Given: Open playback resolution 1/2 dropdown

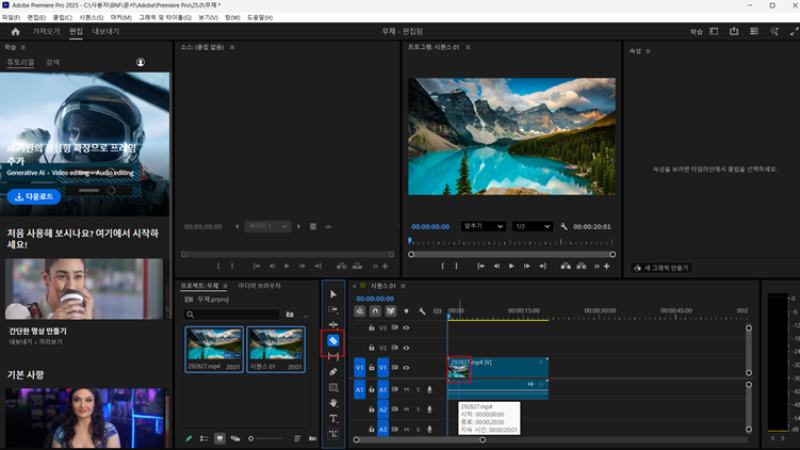Looking at the screenshot, I should click(x=533, y=226).
